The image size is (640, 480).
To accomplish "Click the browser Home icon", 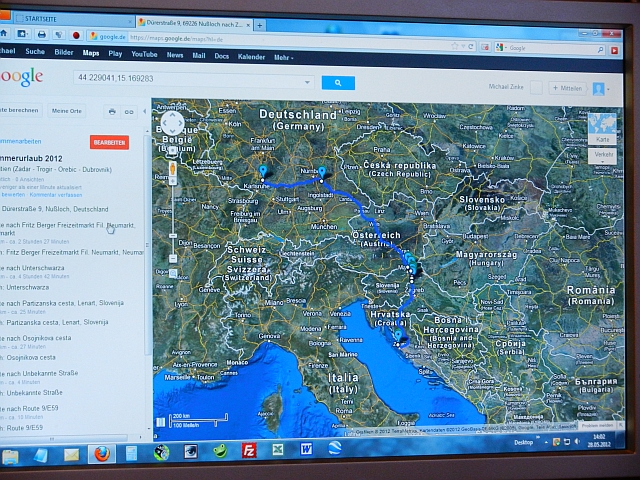I will coord(3,33).
